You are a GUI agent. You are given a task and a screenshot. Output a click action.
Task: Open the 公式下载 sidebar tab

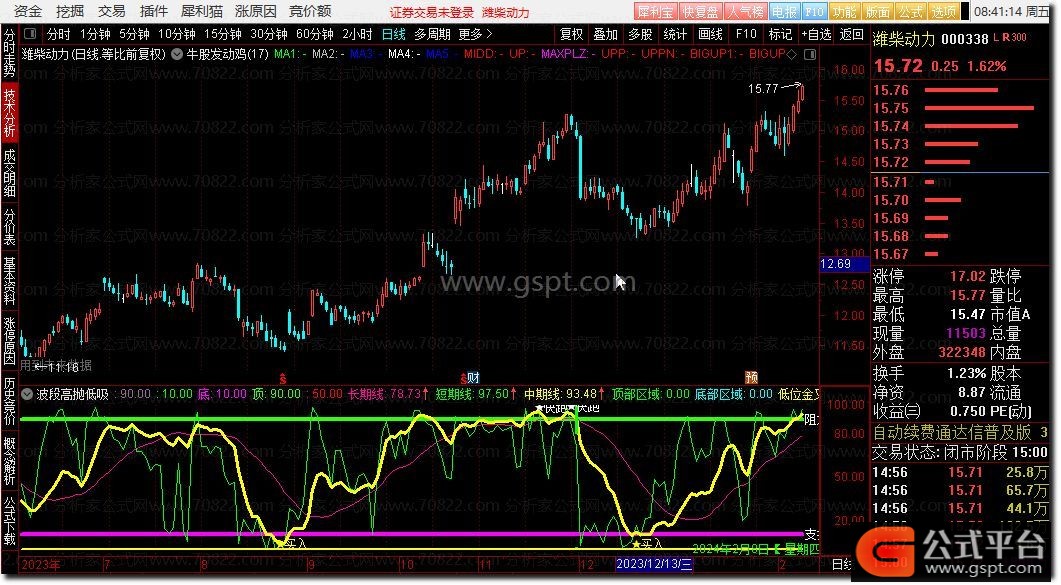point(9,521)
